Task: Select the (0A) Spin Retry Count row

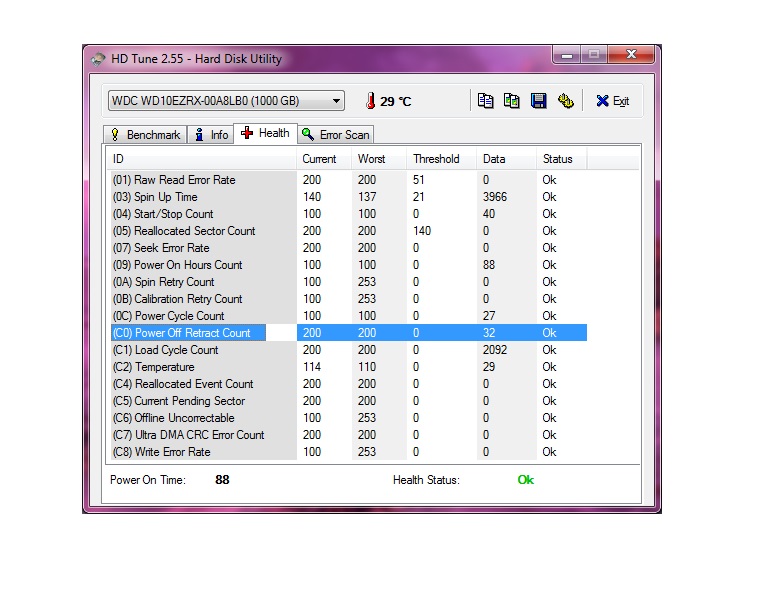Action: [349, 282]
